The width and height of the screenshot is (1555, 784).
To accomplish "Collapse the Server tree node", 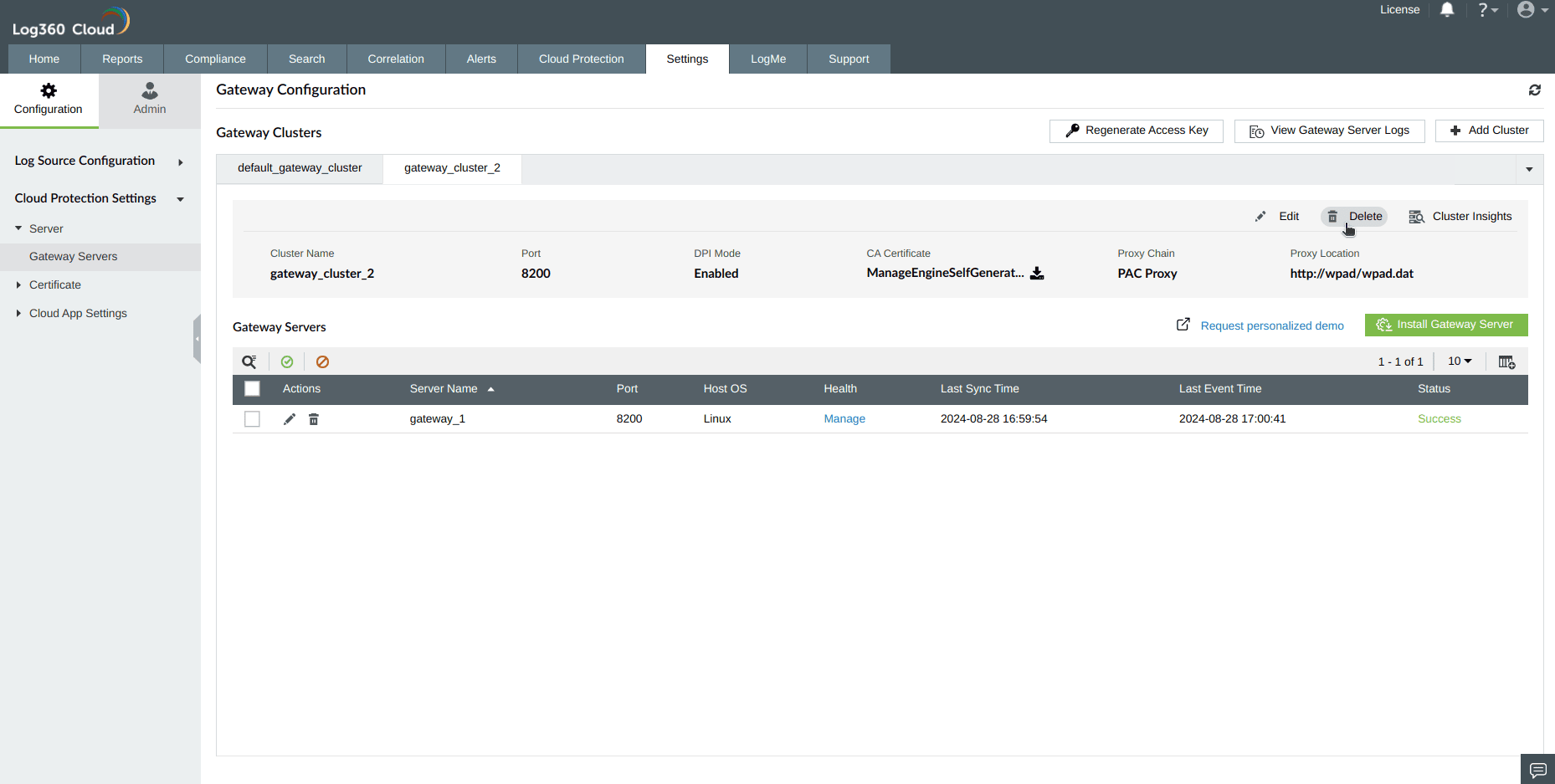I will click(18, 228).
